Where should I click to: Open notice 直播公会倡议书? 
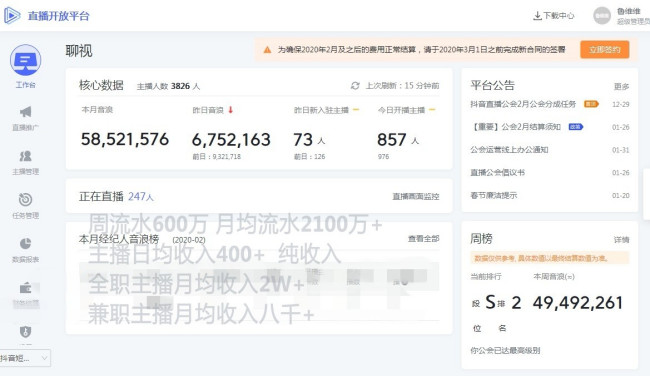tap(497, 172)
